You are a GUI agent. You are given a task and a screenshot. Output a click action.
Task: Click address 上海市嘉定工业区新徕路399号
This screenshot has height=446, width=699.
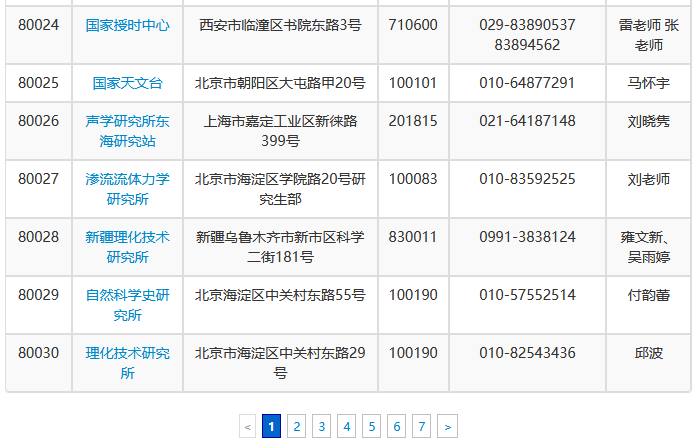pyautogui.click(x=280, y=131)
